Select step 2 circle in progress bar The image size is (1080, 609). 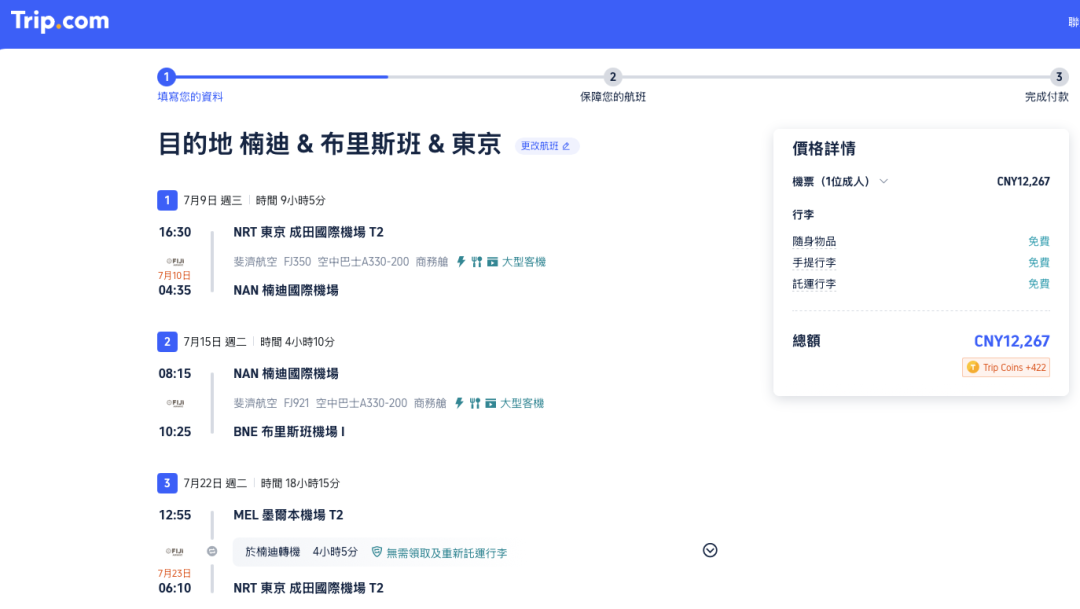pos(612,76)
